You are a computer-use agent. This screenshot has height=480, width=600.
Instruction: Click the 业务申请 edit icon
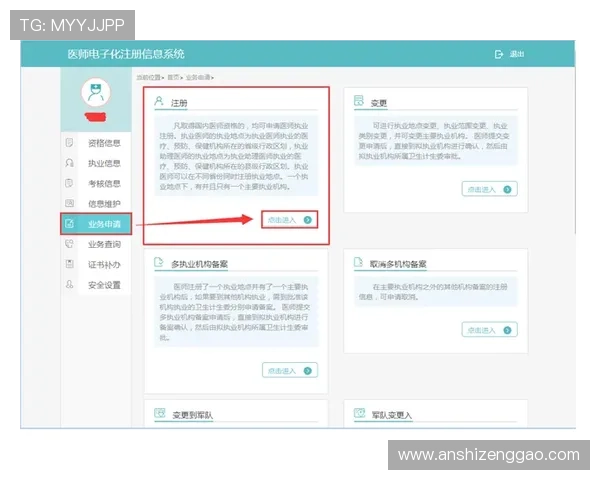69,224
